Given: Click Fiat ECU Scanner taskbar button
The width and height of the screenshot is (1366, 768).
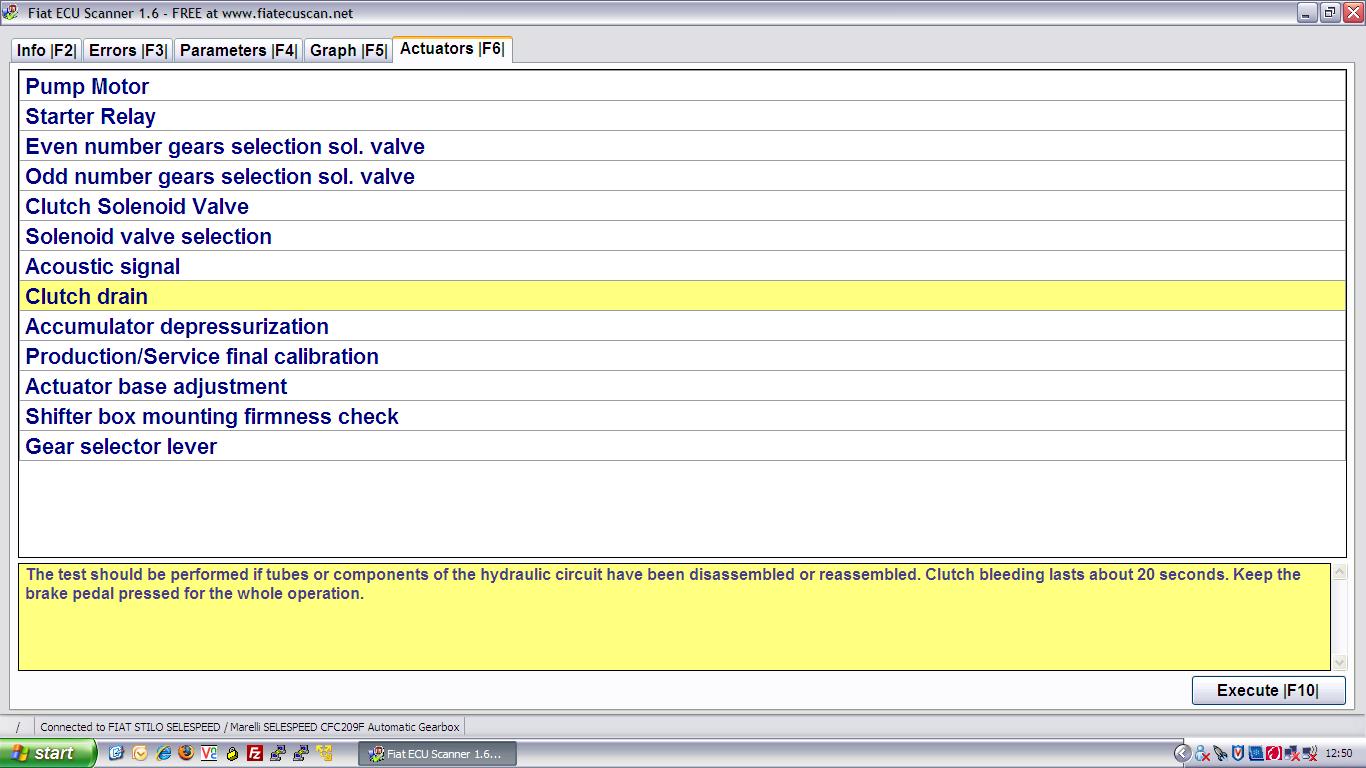Looking at the screenshot, I should (x=437, y=753).
